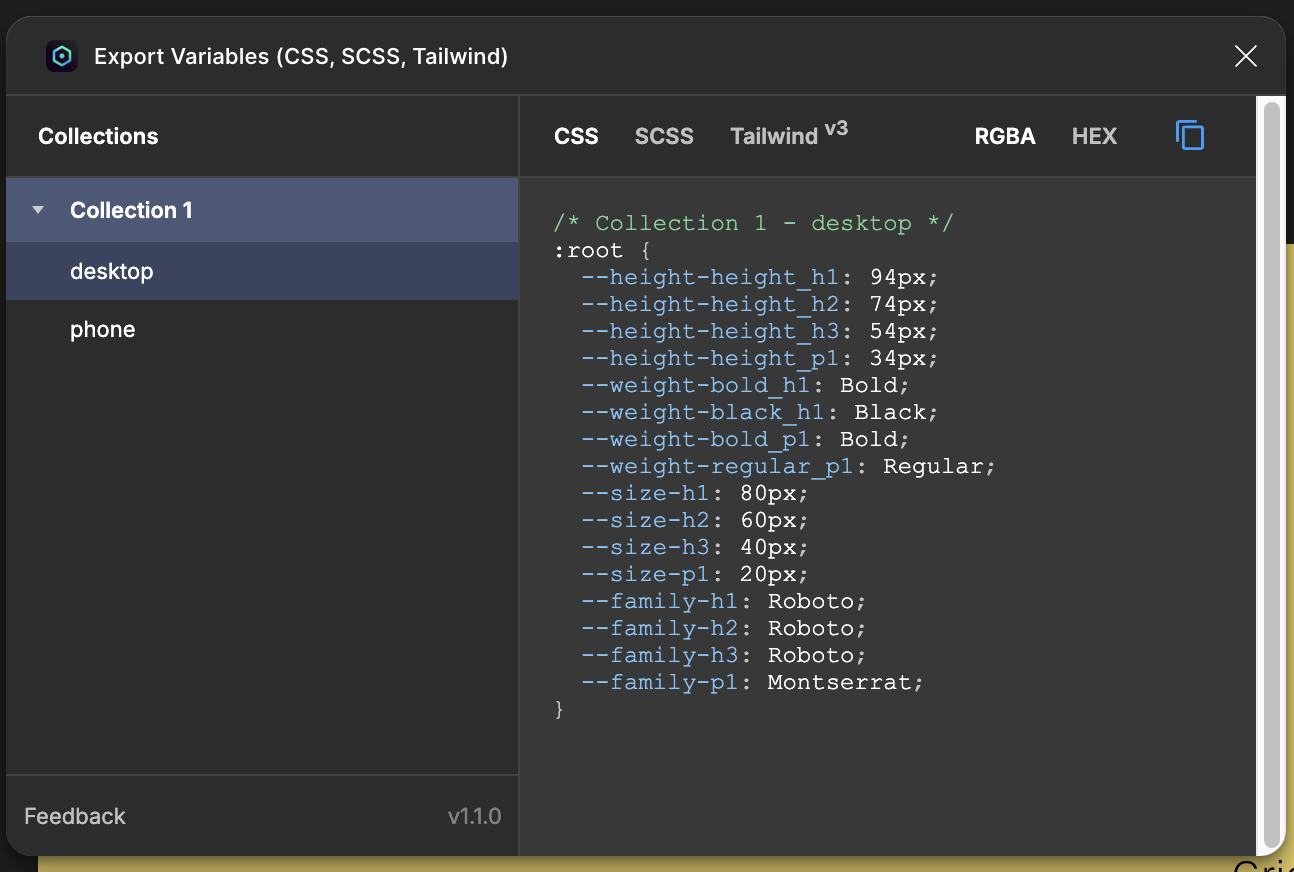The image size is (1294, 872).
Task: Click the --family-p1 Montserrat code line
Action: pos(752,683)
